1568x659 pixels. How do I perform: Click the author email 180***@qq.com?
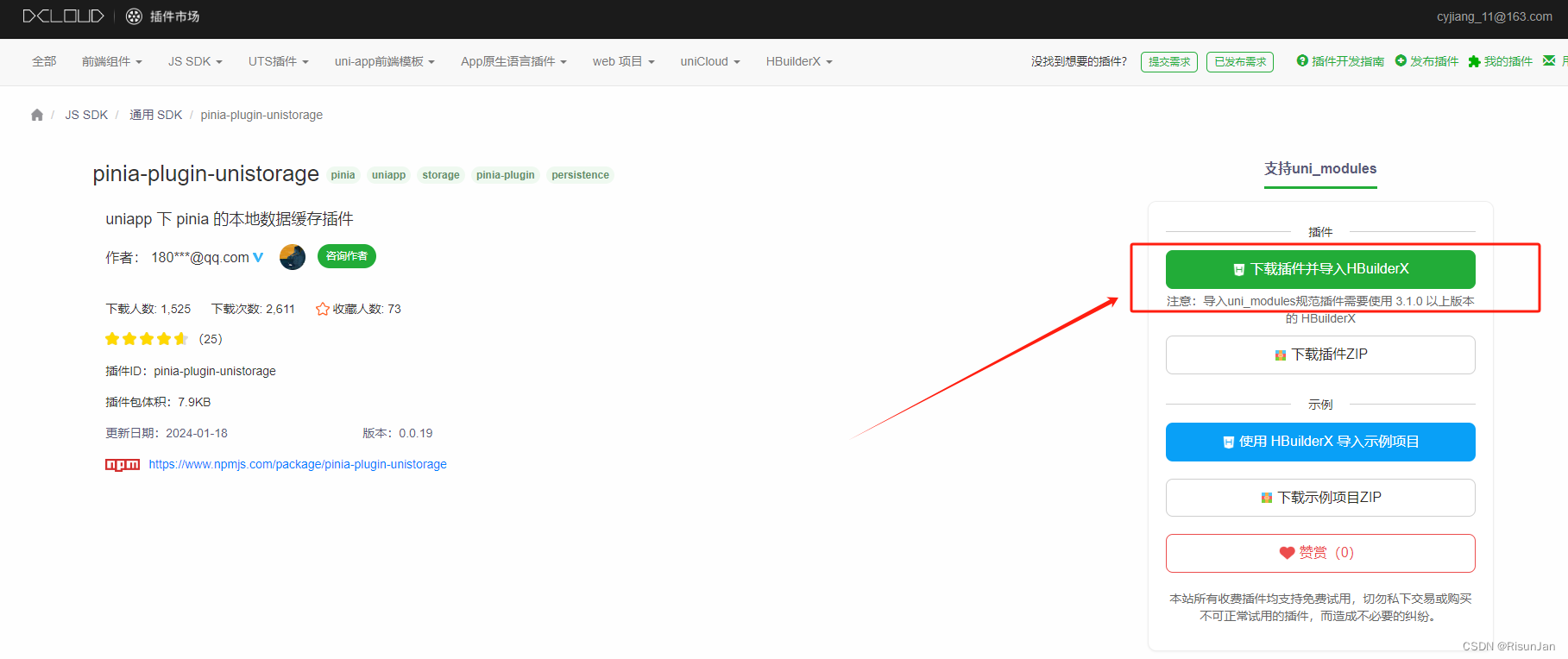[200, 257]
